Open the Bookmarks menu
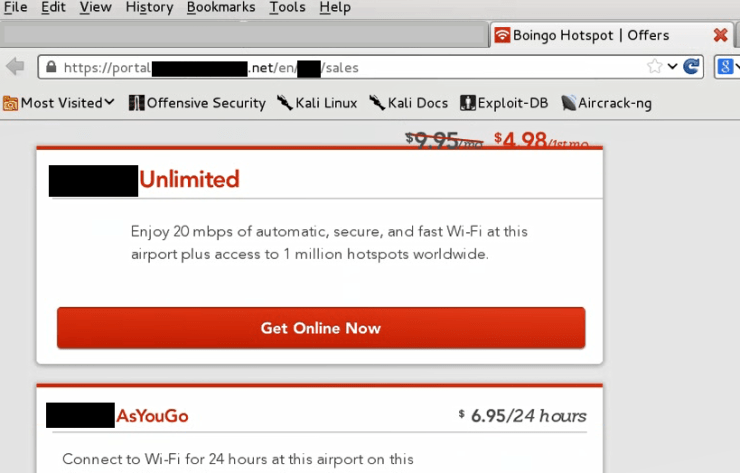 click(x=221, y=8)
